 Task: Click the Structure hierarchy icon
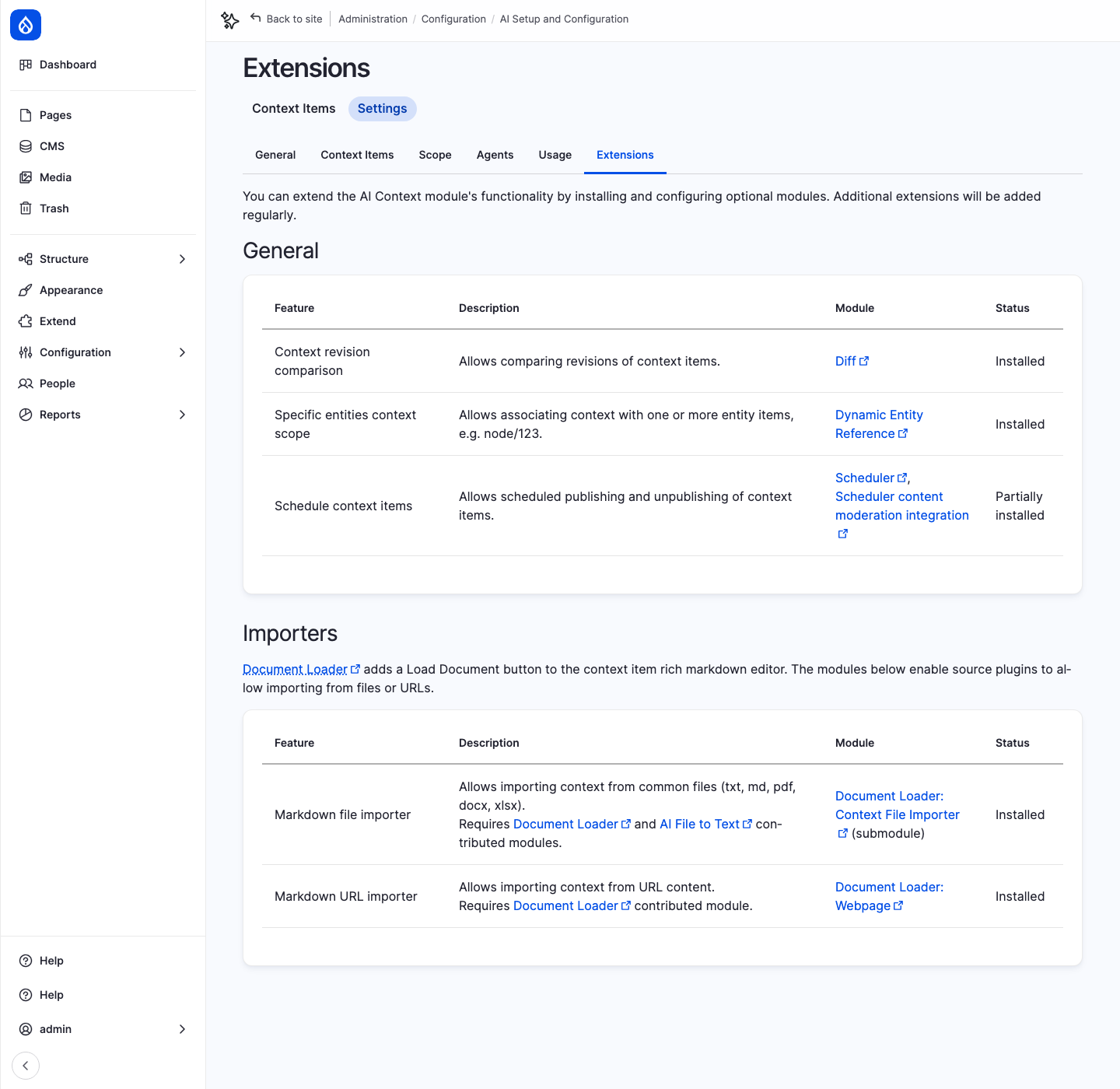point(26,259)
